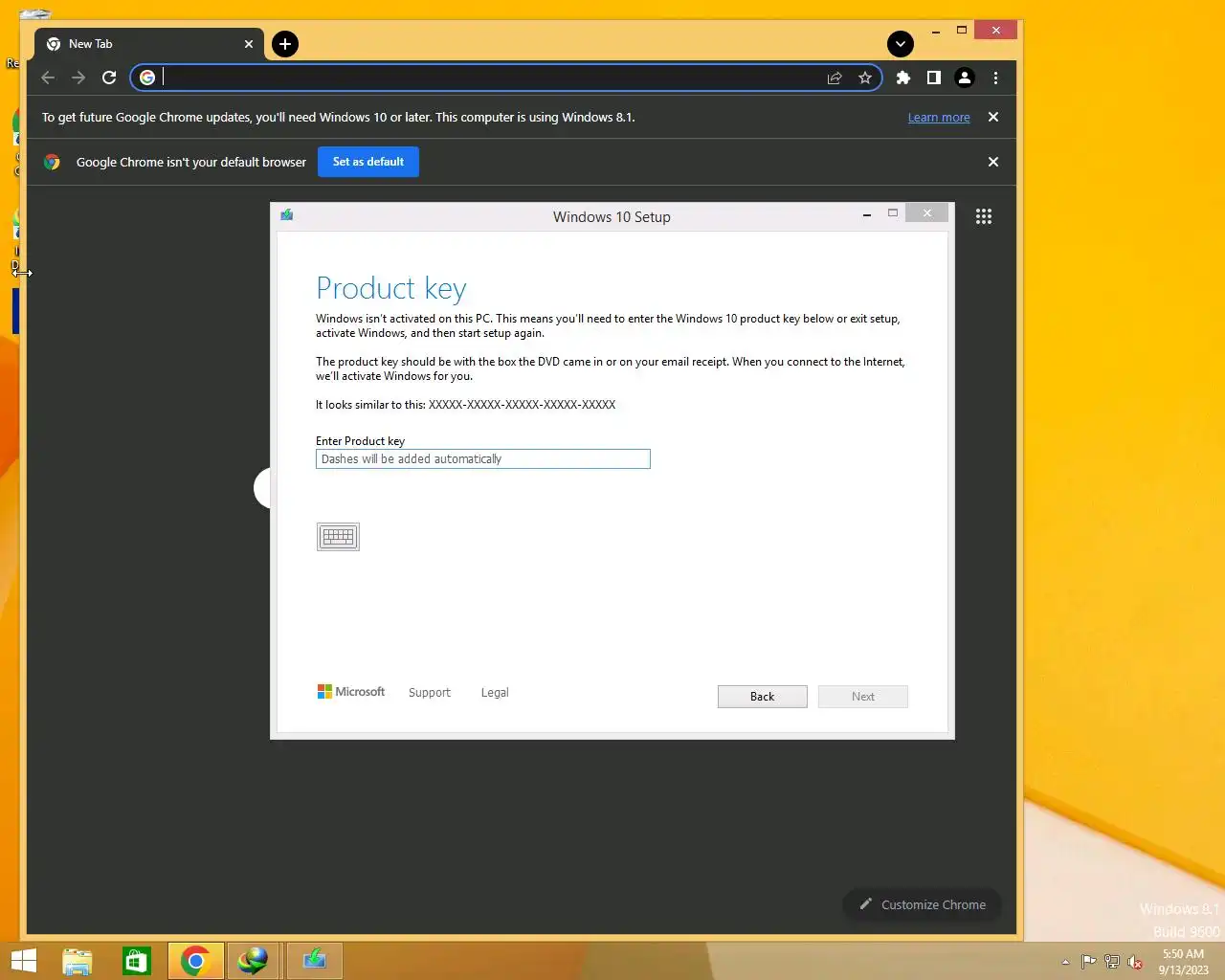Click the Next button in Windows 10 Setup

click(x=862, y=697)
